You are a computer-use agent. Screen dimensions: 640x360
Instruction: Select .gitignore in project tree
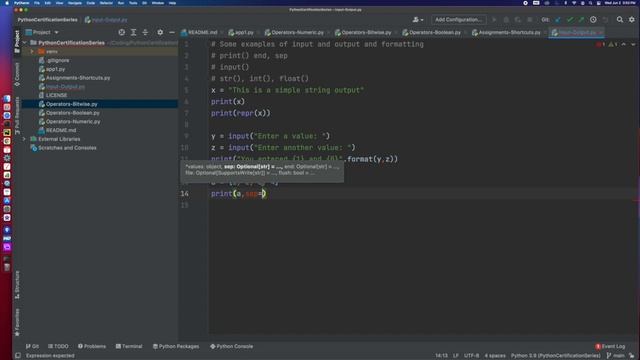coord(100,60)
